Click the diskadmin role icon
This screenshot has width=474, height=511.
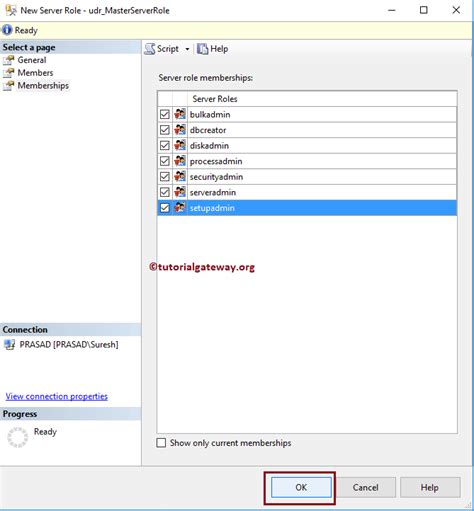(180, 145)
